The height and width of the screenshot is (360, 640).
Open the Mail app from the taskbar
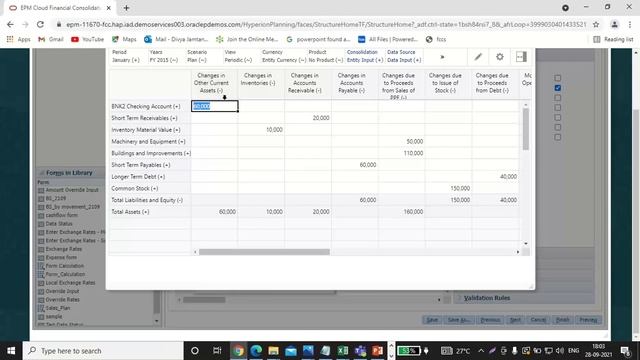click(291, 351)
